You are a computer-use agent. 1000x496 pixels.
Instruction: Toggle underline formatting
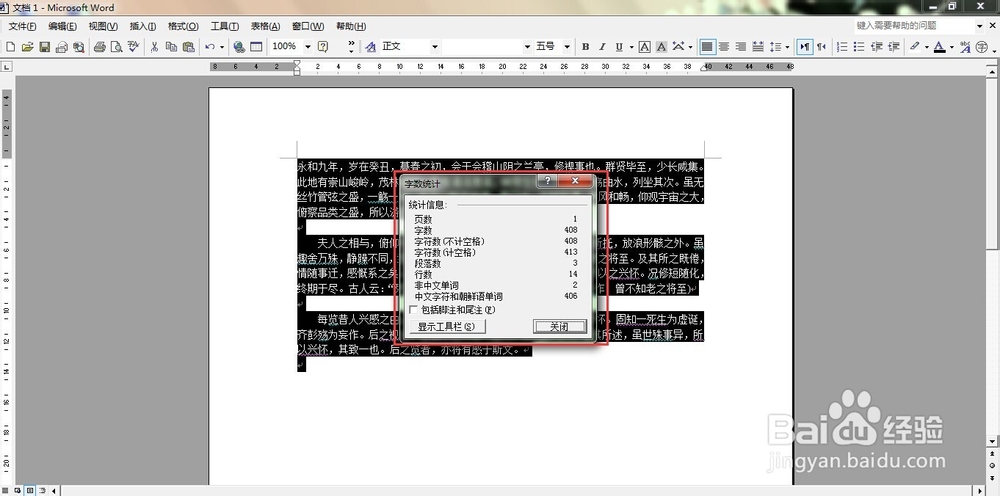point(619,47)
